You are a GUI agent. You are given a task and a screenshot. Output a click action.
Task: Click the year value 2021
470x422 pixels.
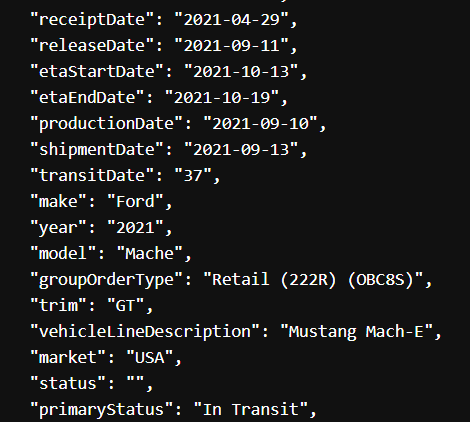(135, 228)
